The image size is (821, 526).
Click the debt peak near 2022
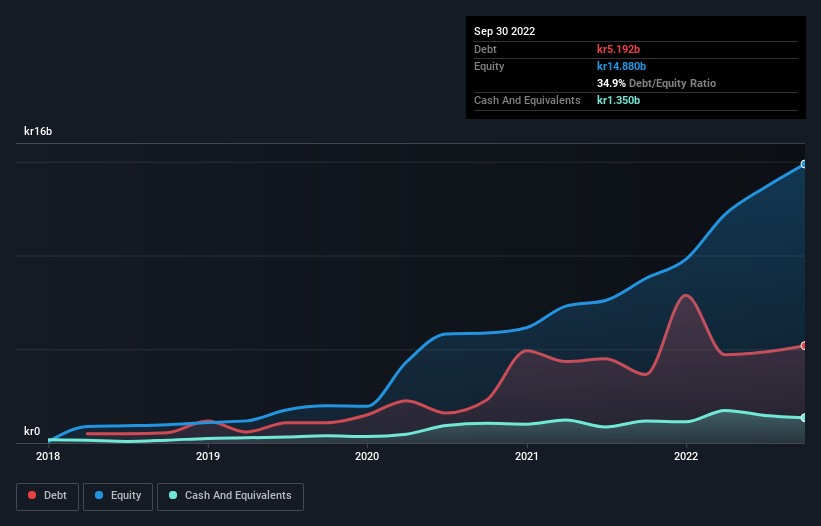pos(685,296)
